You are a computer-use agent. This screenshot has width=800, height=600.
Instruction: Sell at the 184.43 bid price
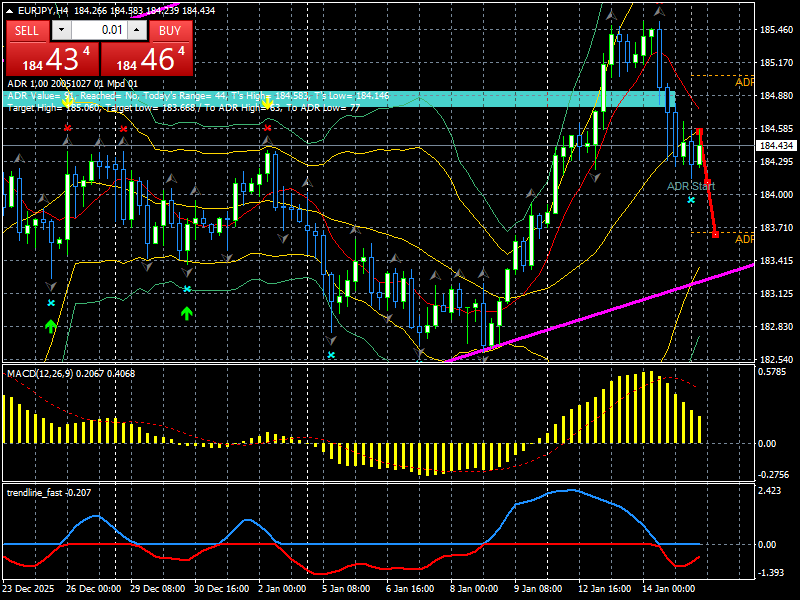[x=53, y=59]
